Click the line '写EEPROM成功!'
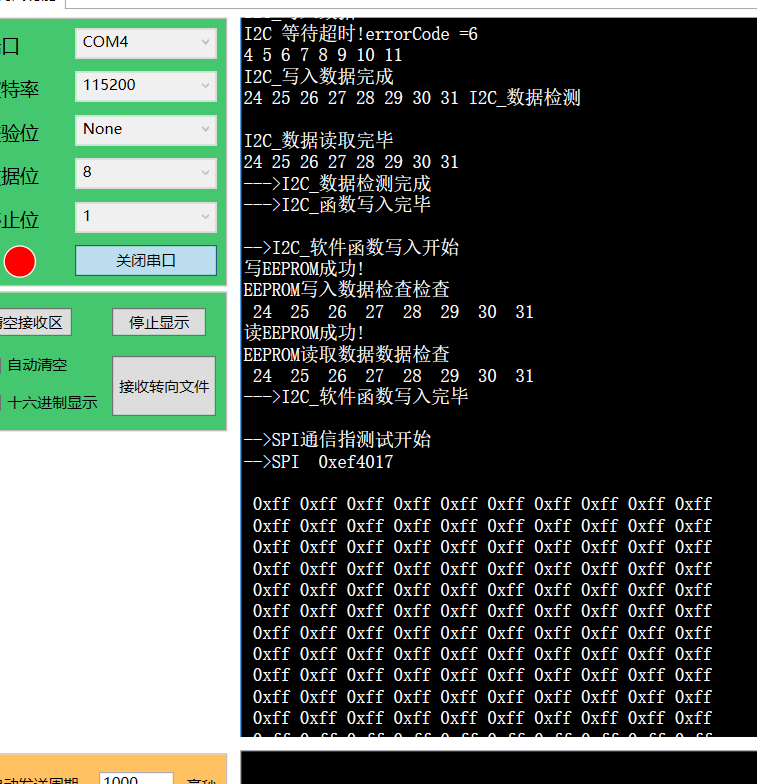757x784 pixels. click(304, 269)
